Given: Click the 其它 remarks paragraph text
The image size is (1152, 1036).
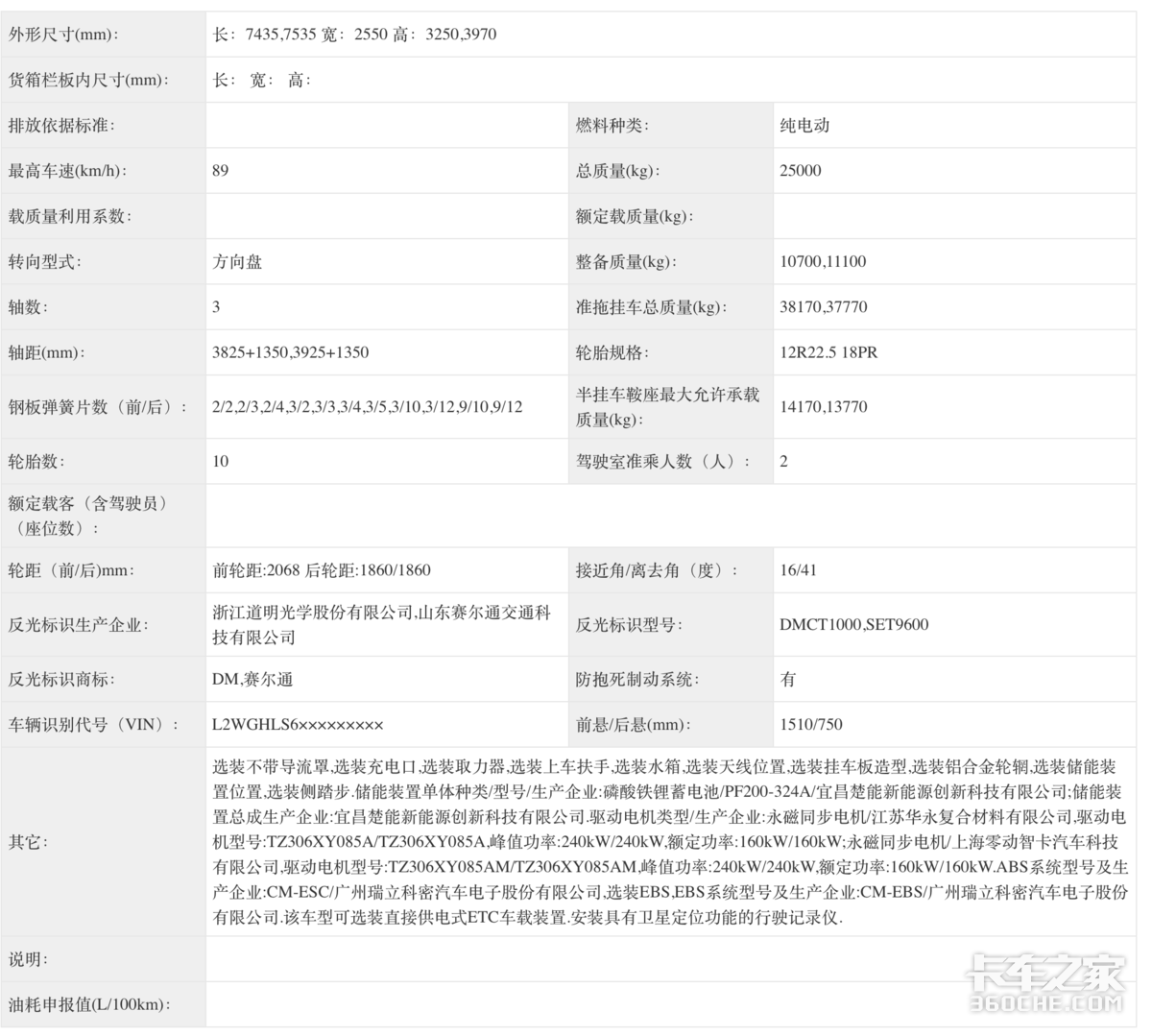Looking at the screenshot, I should (x=669, y=842).
